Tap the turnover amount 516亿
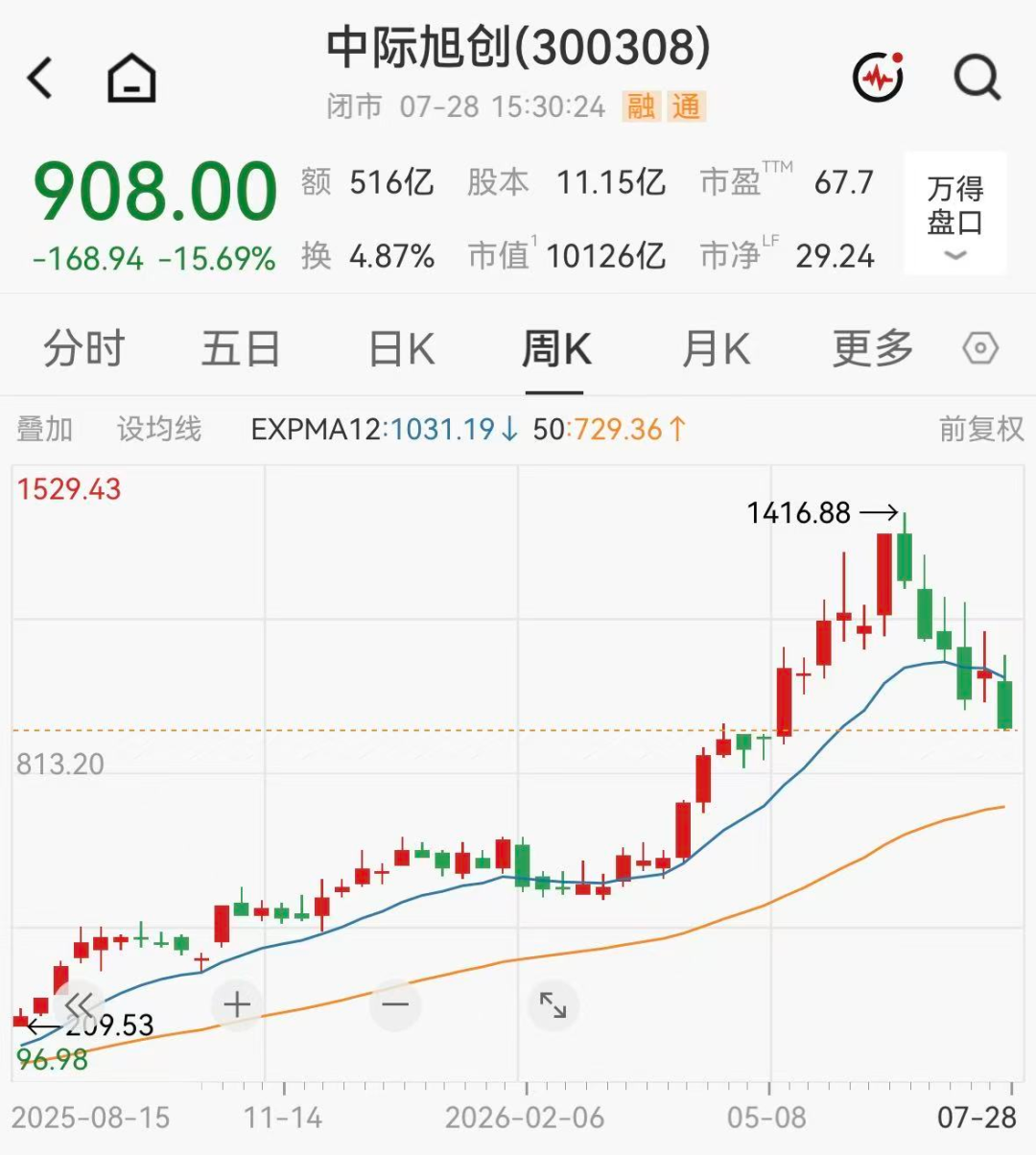Screen dimensions: 1036x1155 [x=391, y=181]
